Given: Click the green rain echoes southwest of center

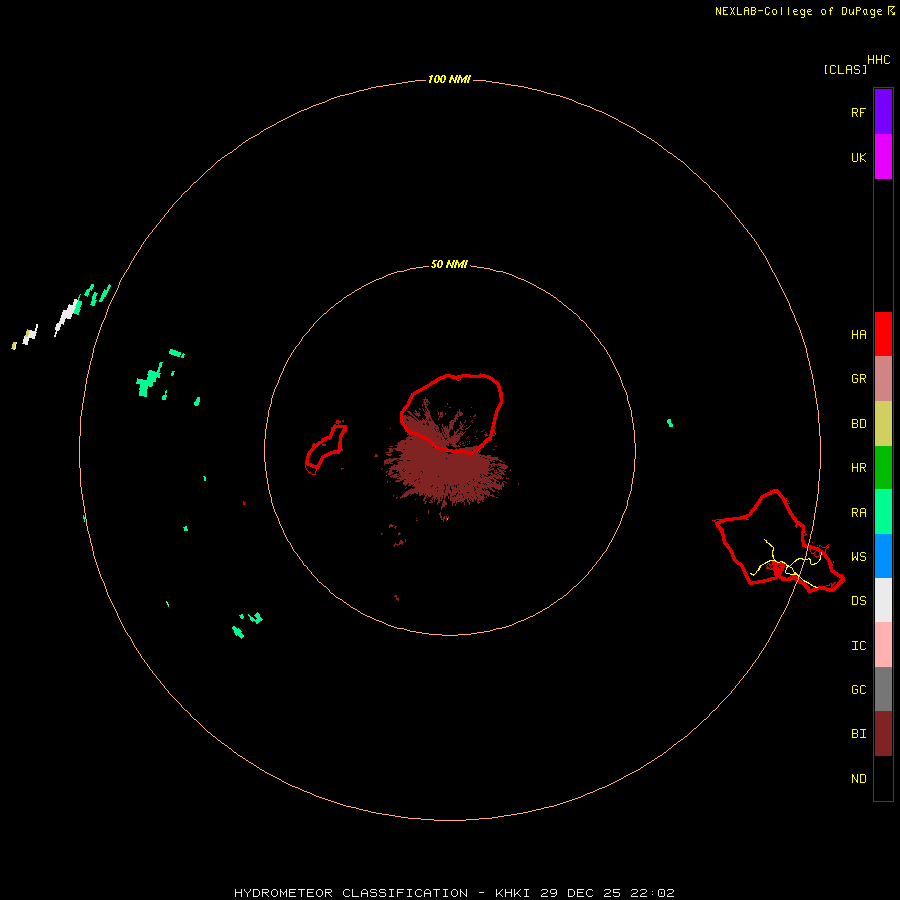Looking at the screenshot, I should pos(247,624).
